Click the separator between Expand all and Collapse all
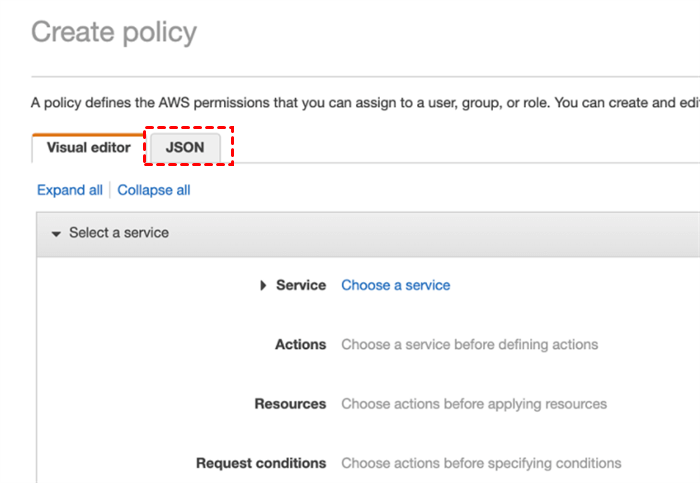 110,190
